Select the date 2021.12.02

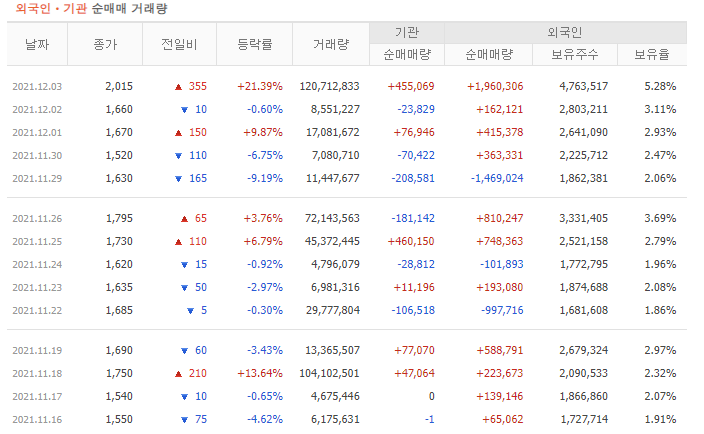[37, 110]
